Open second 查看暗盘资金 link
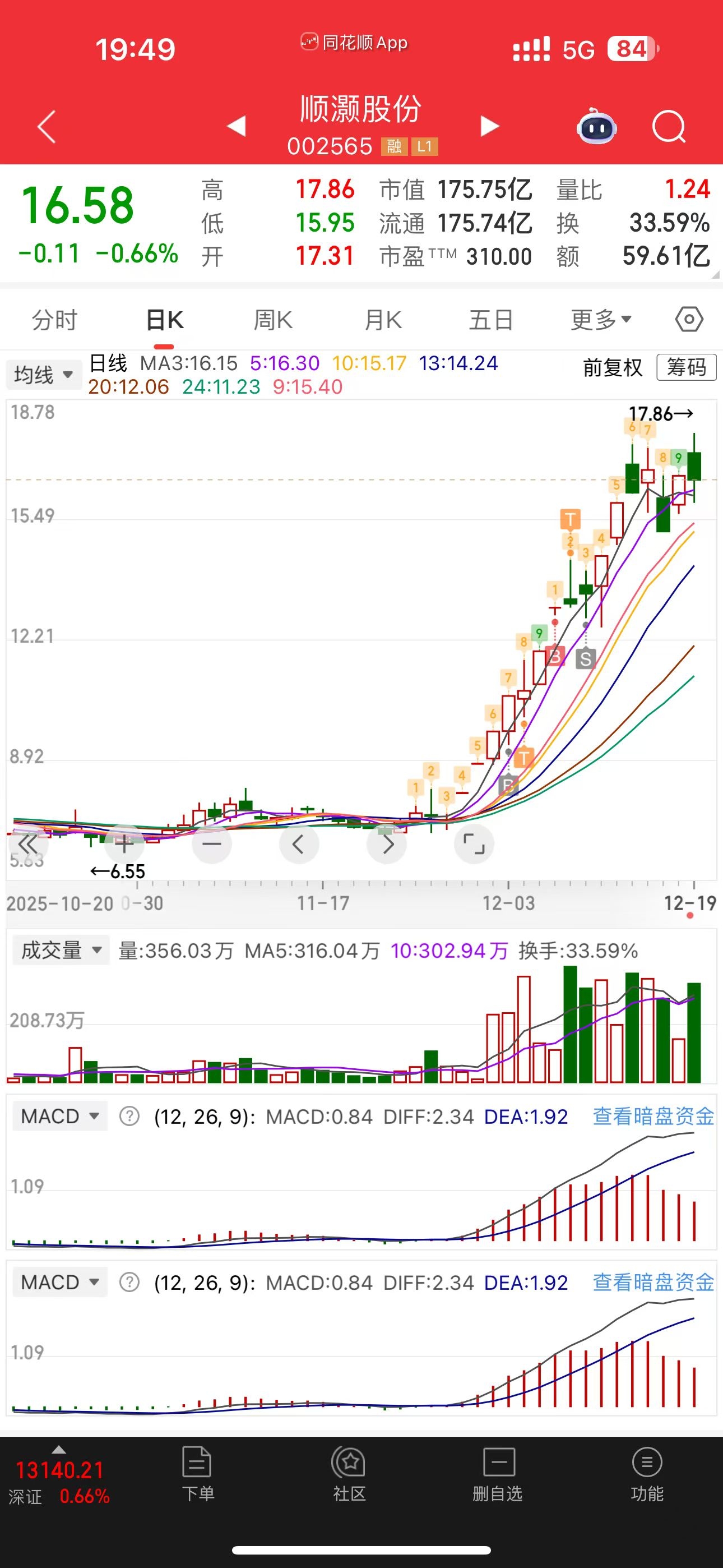This screenshot has width=723, height=1568. click(654, 1283)
